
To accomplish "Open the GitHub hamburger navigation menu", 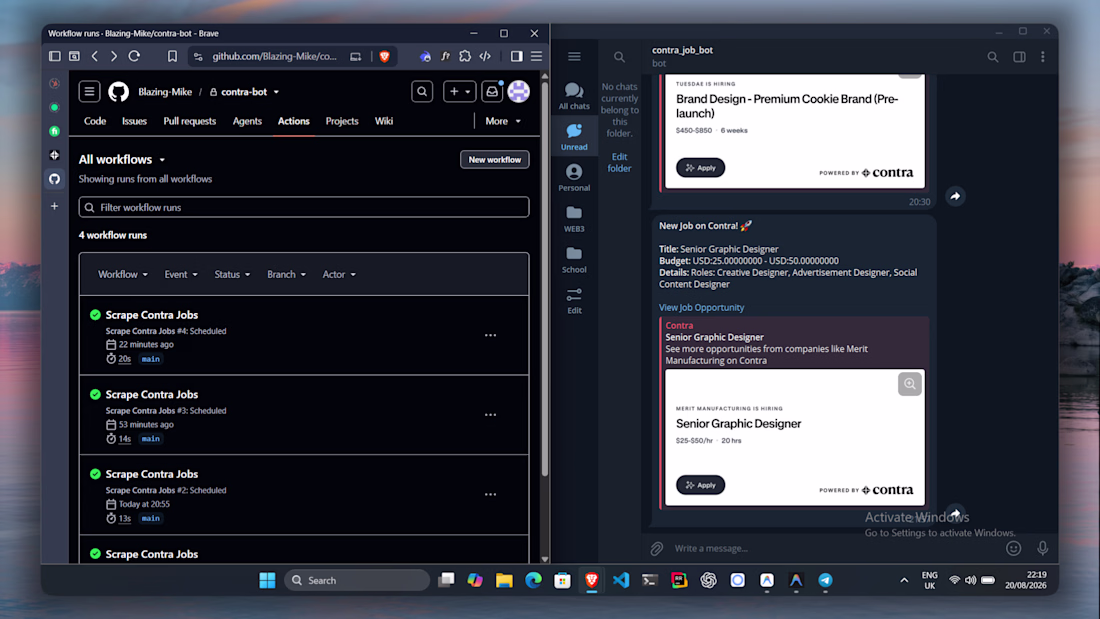I will click(x=89, y=91).
